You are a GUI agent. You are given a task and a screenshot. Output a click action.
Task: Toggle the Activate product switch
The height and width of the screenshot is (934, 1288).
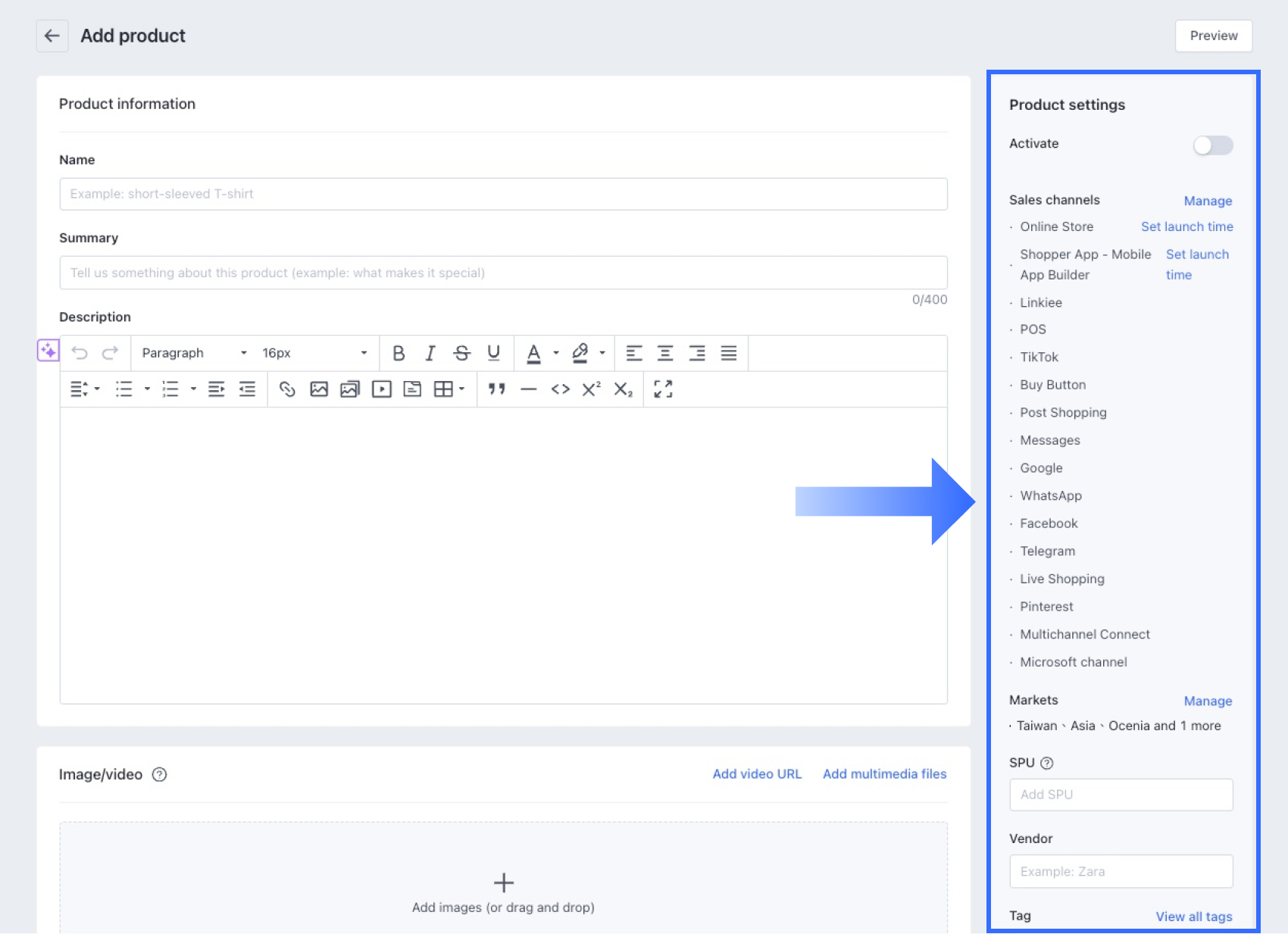[x=1212, y=145]
